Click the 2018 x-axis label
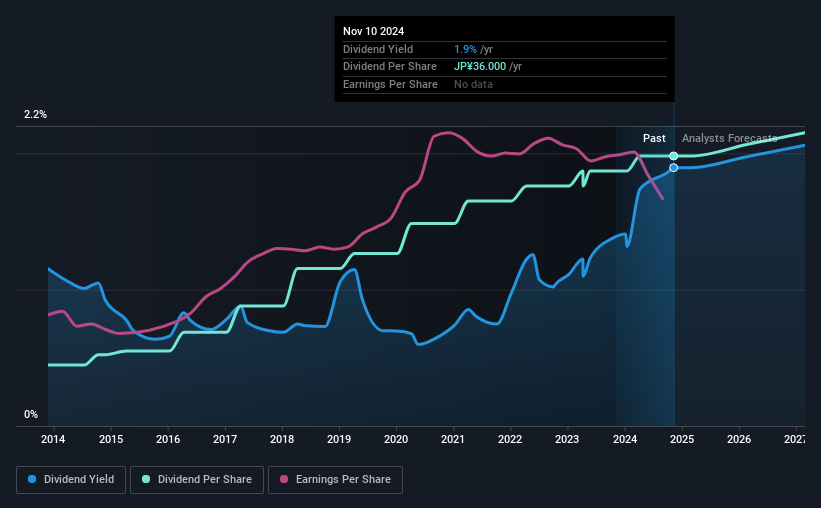Viewport: 821px width, 508px height. [x=282, y=439]
